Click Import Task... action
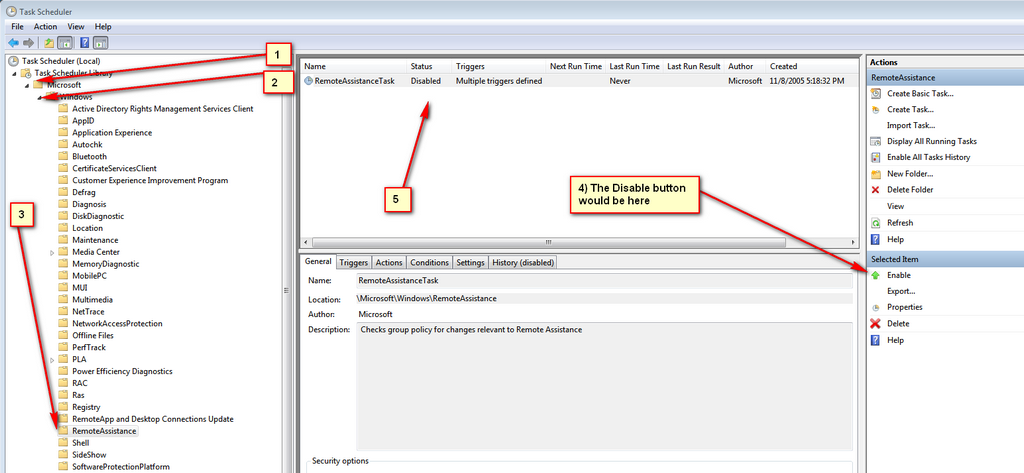 click(x=910, y=125)
